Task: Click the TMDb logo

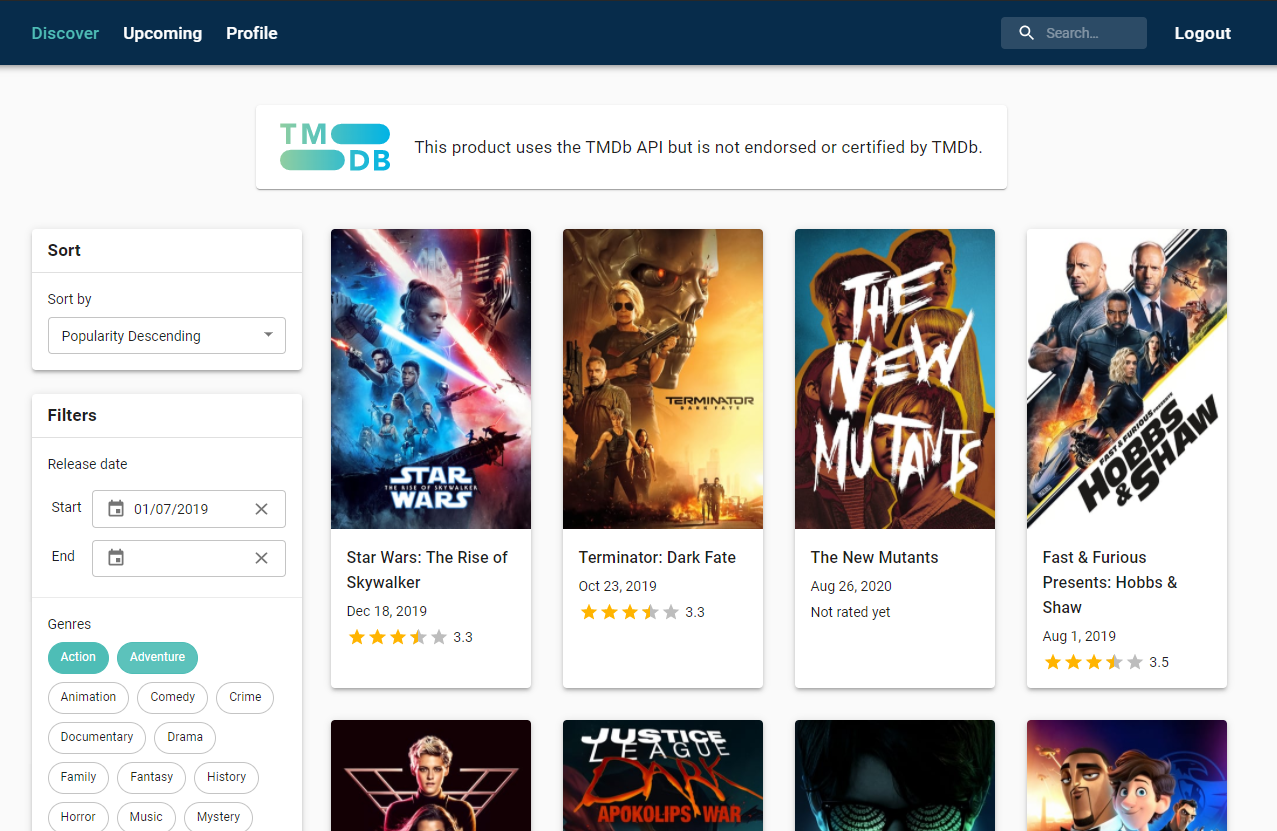Action: [x=335, y=147]
